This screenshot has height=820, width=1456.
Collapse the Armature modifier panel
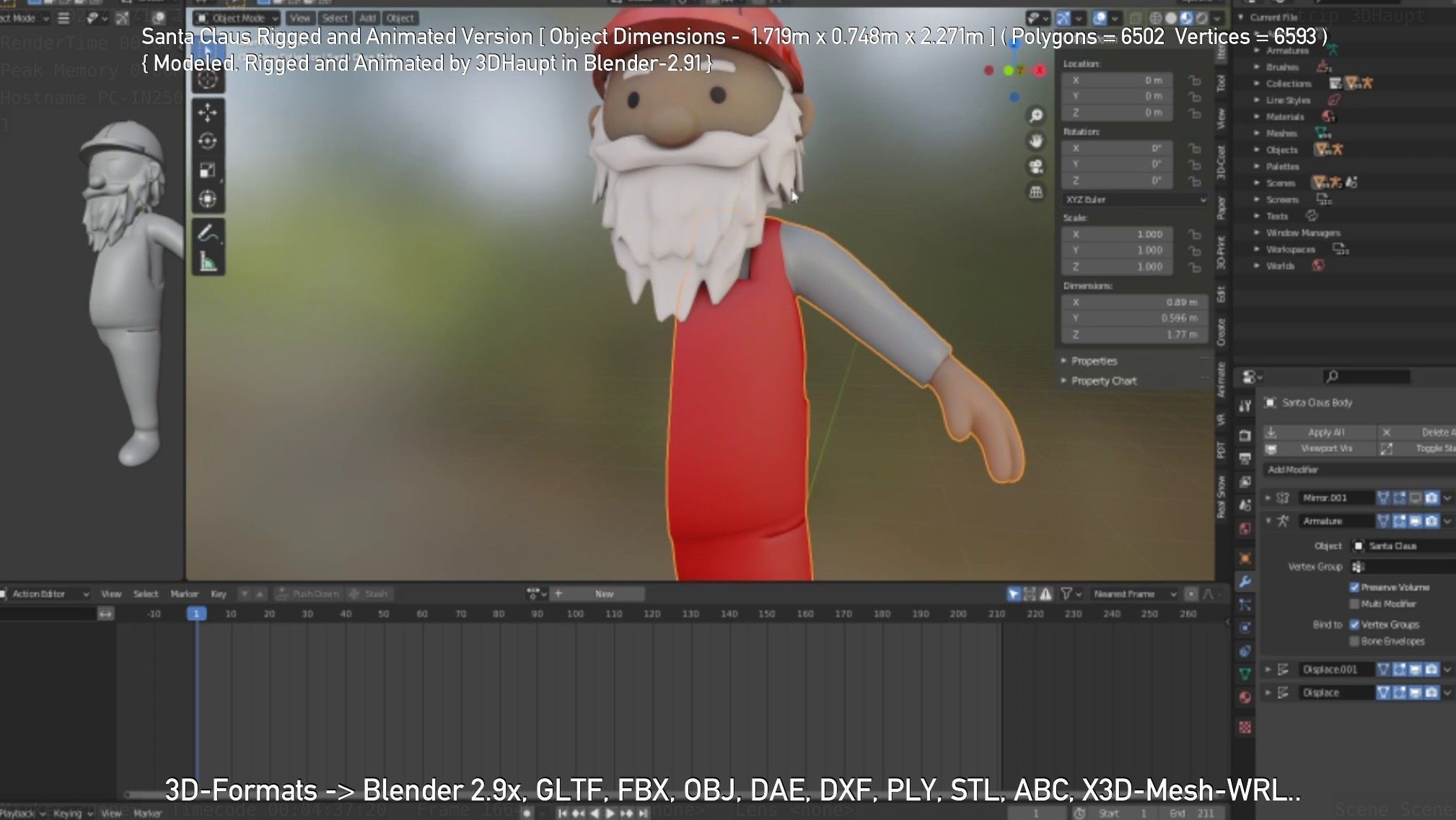[x=1268, y=521]
